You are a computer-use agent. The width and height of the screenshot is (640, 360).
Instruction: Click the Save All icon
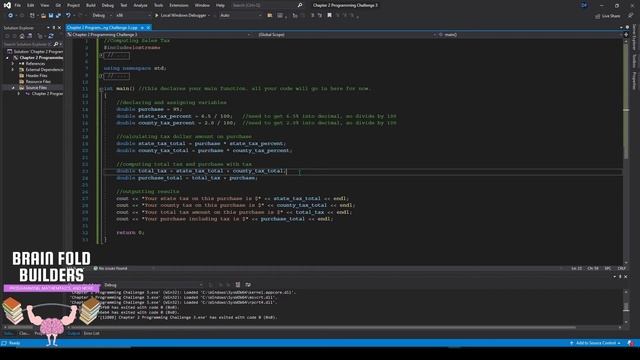pyautogui.click(x=58, y=16)
